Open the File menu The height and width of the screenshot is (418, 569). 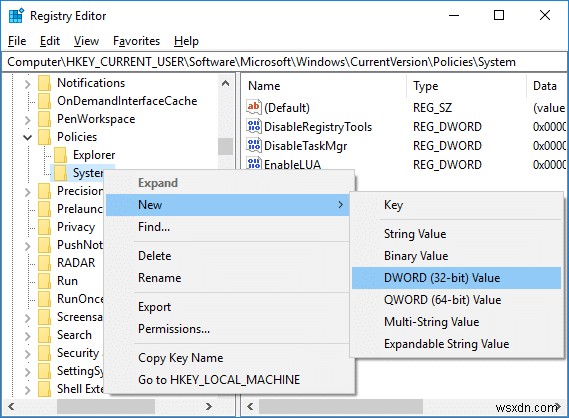17,41
